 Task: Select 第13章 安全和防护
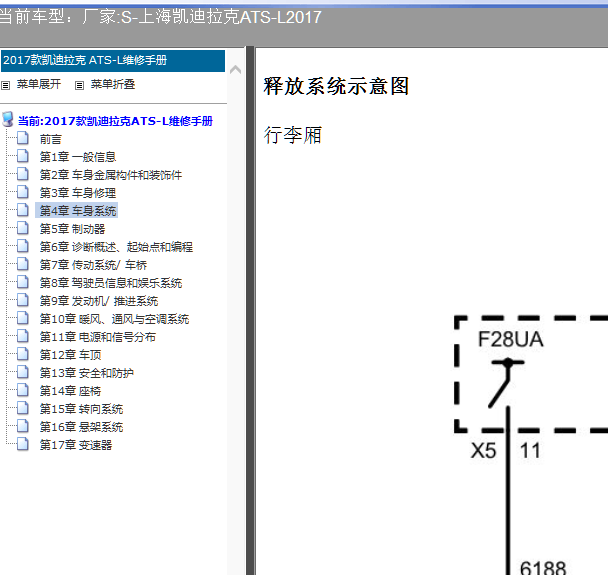tap(86, 373)
